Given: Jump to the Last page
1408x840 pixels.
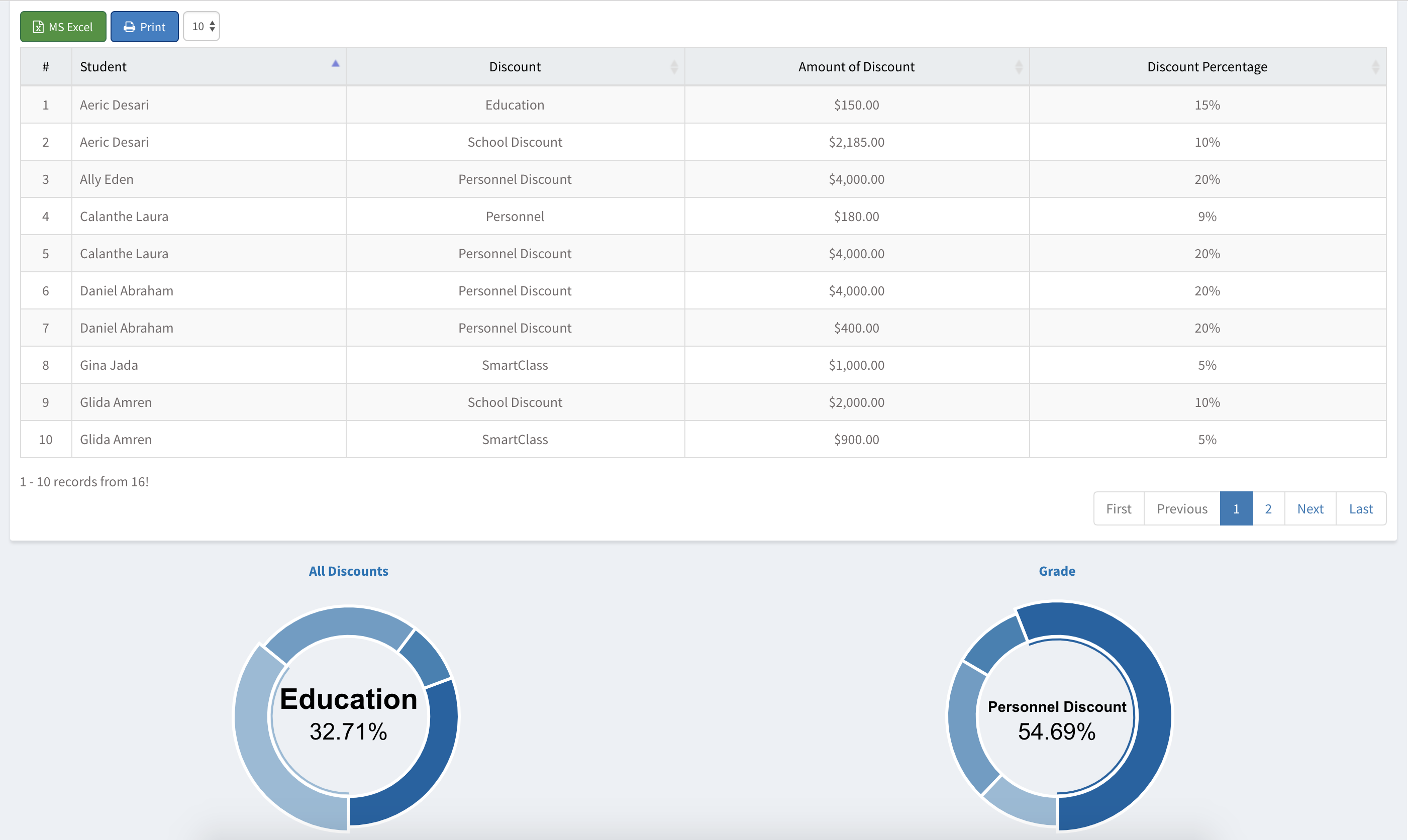Looking at the screenshot, I should coord(1360,508).
